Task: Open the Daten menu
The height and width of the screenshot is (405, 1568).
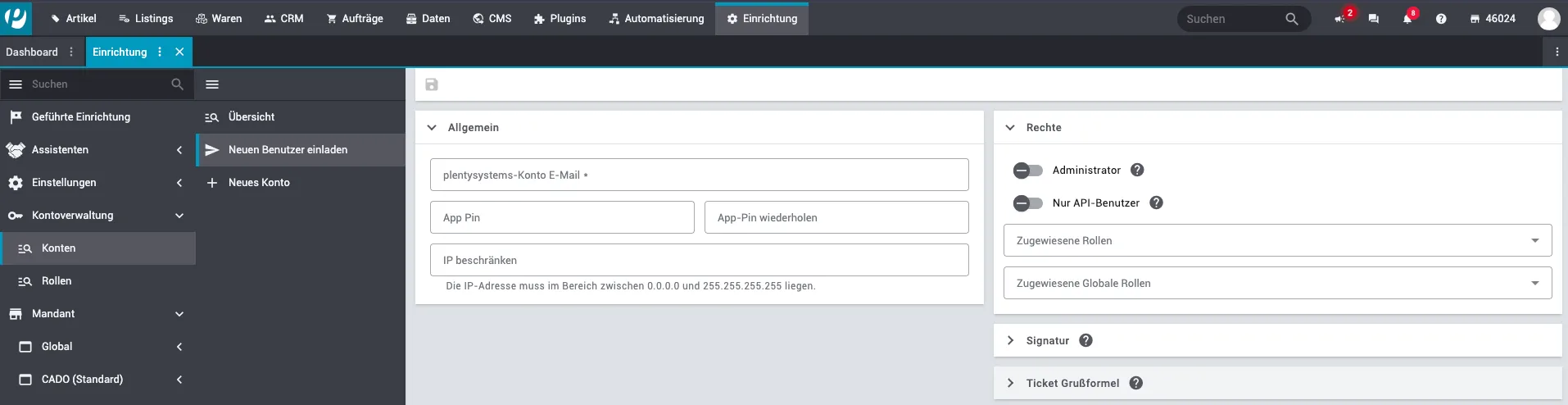Action: point(428,18)
